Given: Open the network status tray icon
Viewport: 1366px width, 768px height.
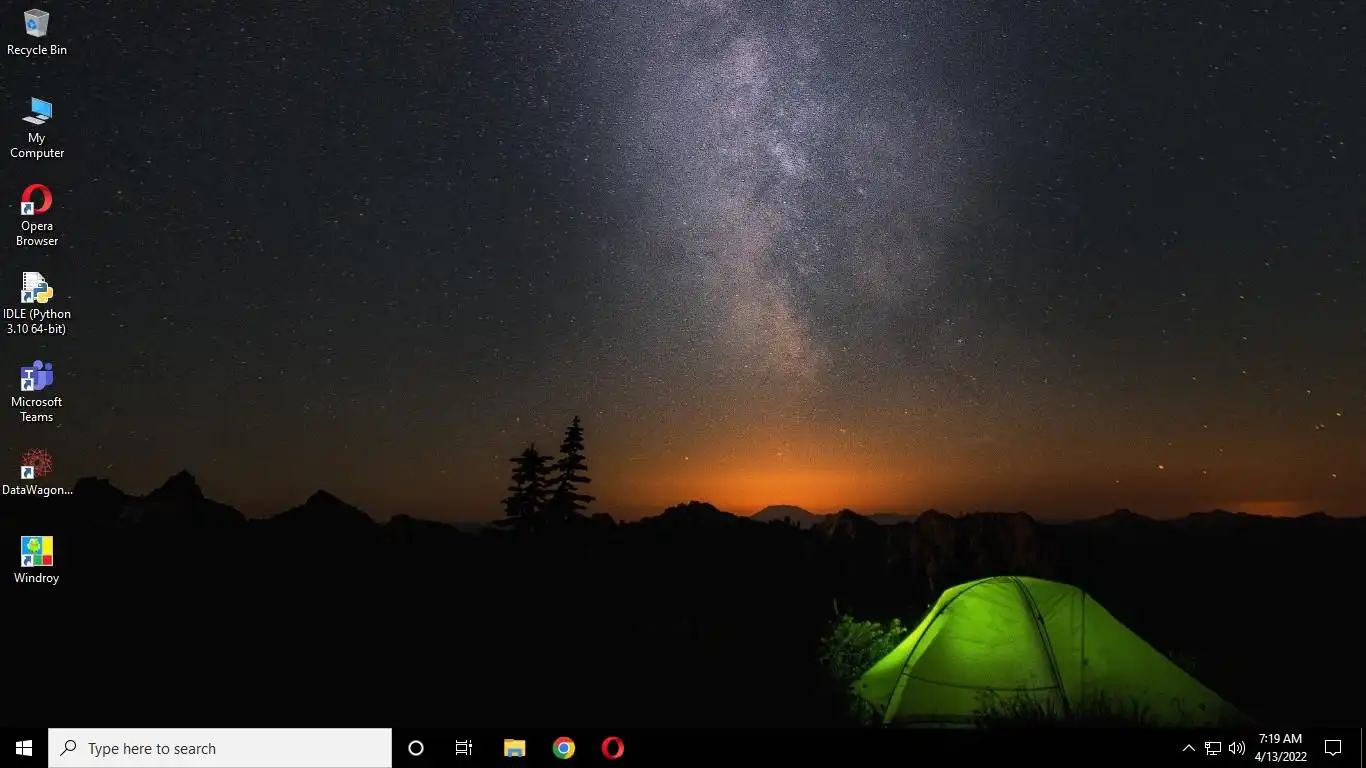Looking at the screenshot, I should point(1213,748).
